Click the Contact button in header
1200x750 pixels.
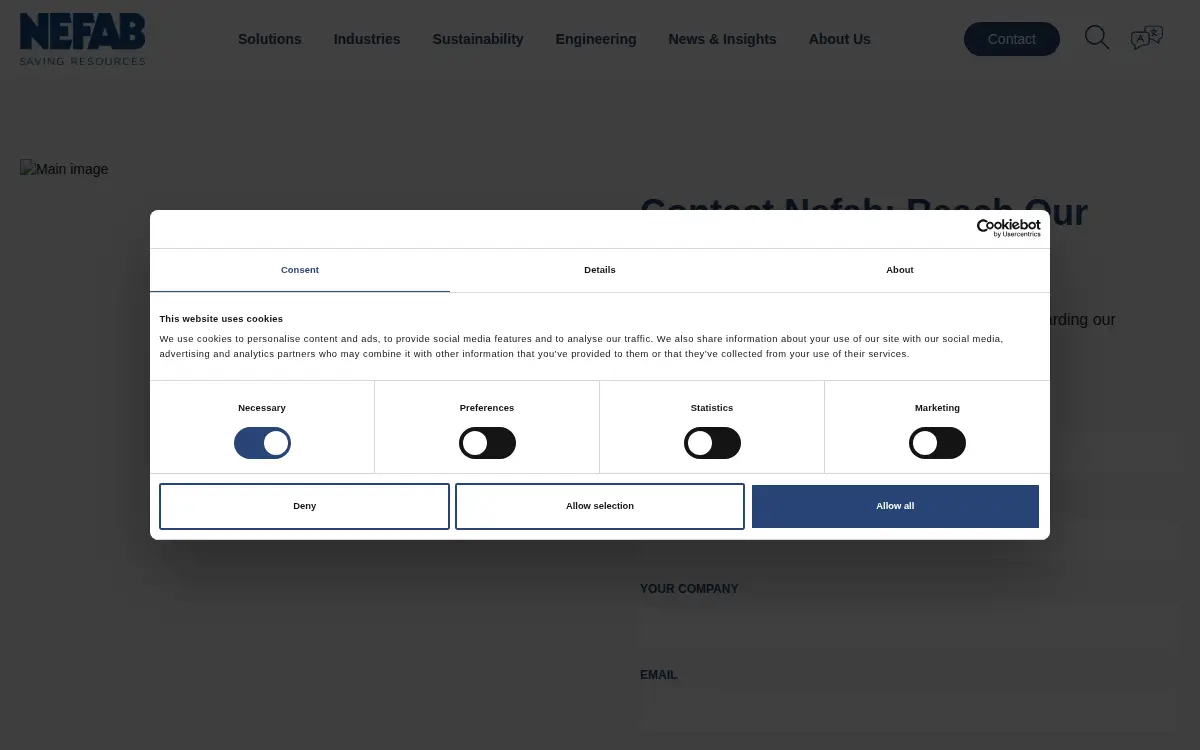[x=1012, y=39]
